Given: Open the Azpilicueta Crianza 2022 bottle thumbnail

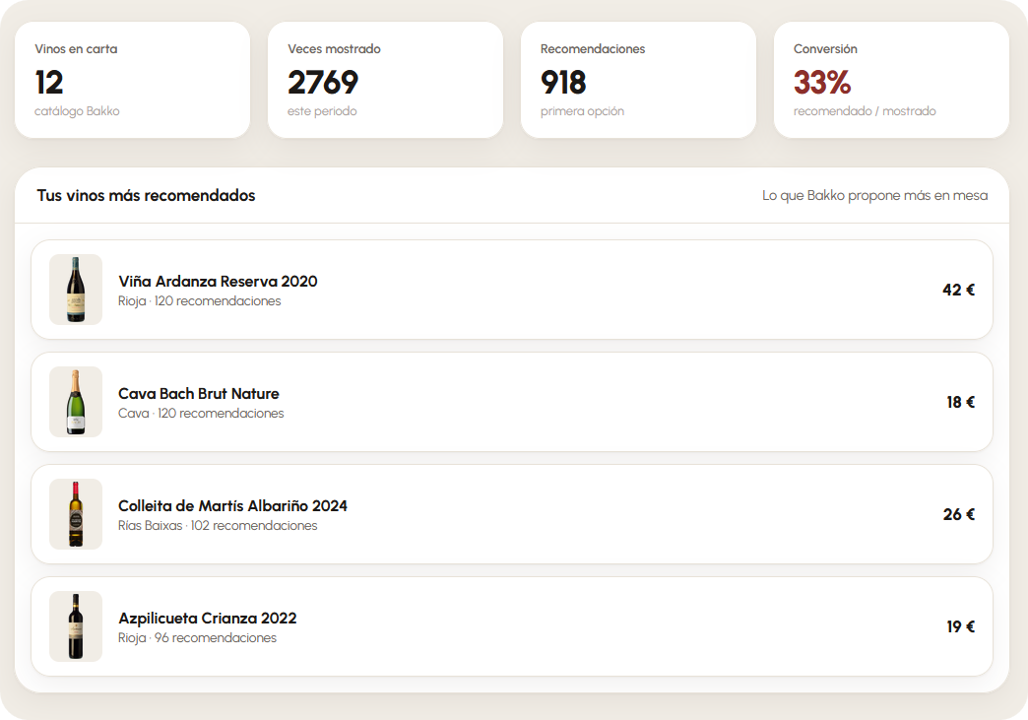Looking at the screenshot, I should (x=75, y=626).
